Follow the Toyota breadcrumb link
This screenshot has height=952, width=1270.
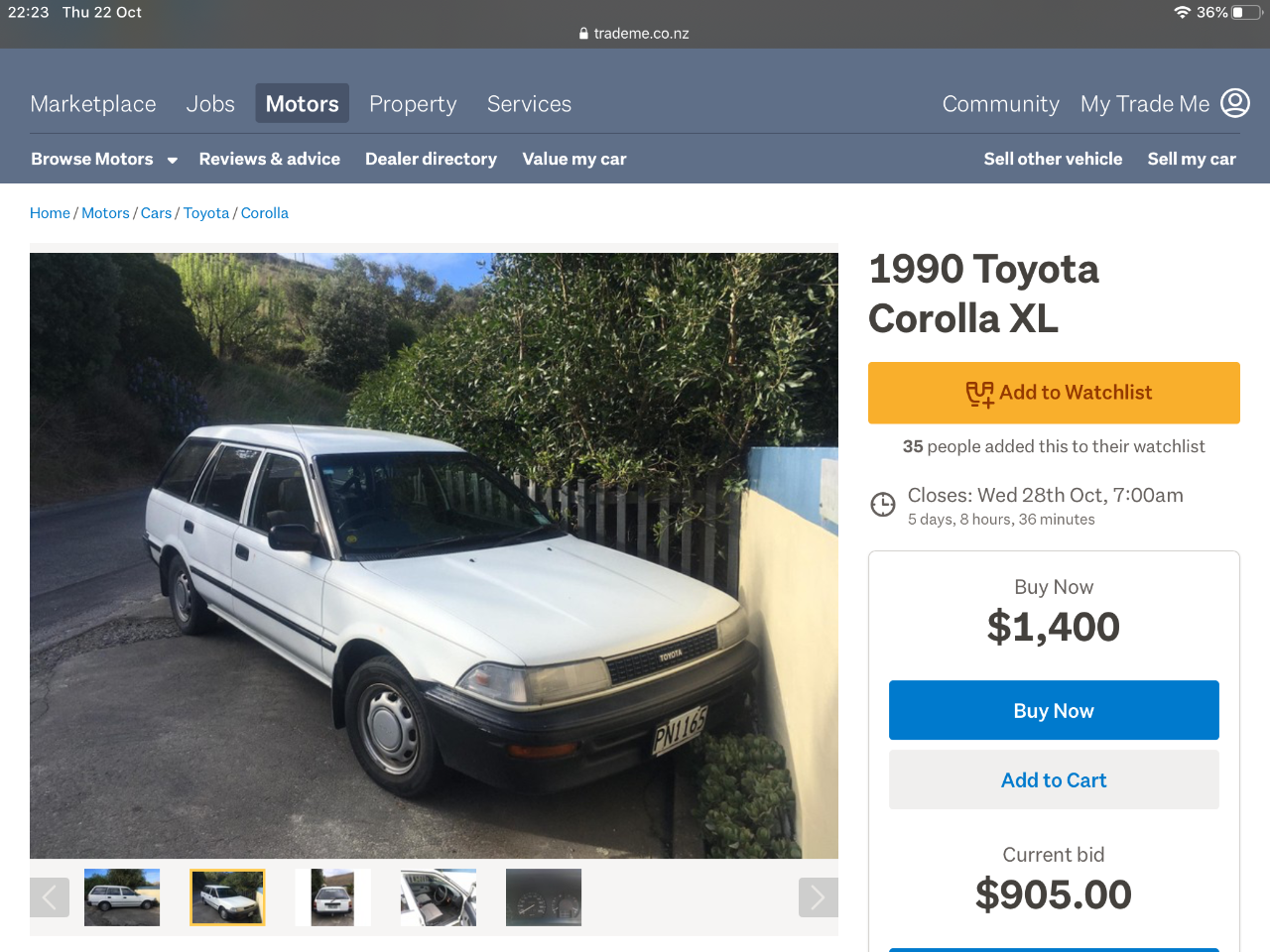pyautogui.click(x=206, y=213)
